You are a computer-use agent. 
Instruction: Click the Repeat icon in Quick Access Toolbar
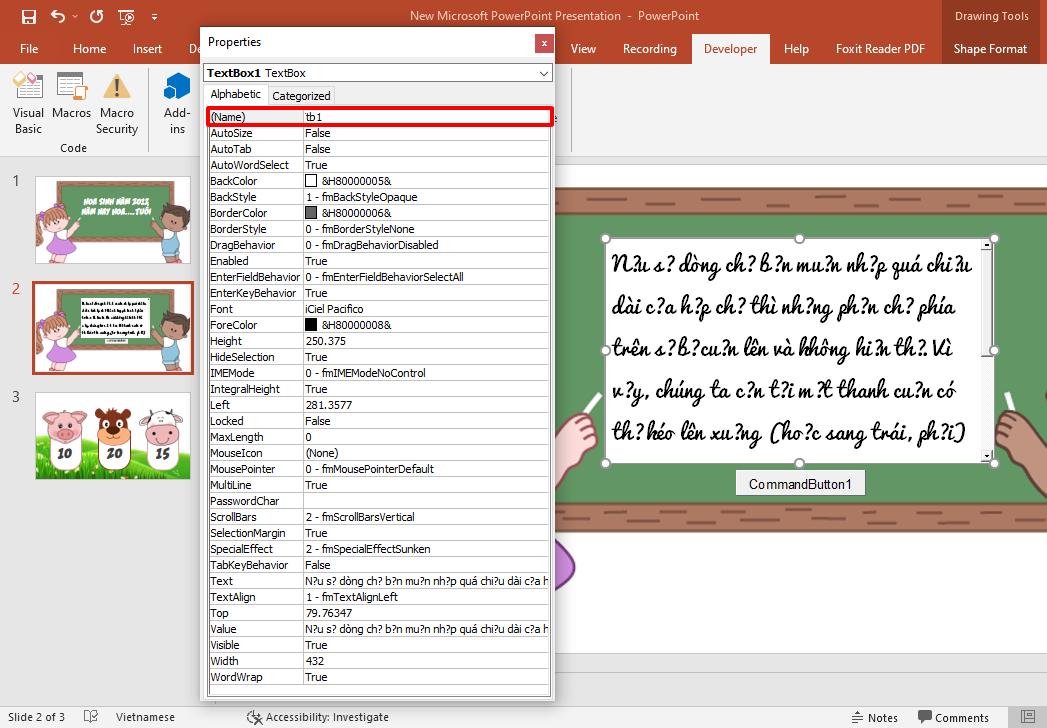click(x=94, y=16)
